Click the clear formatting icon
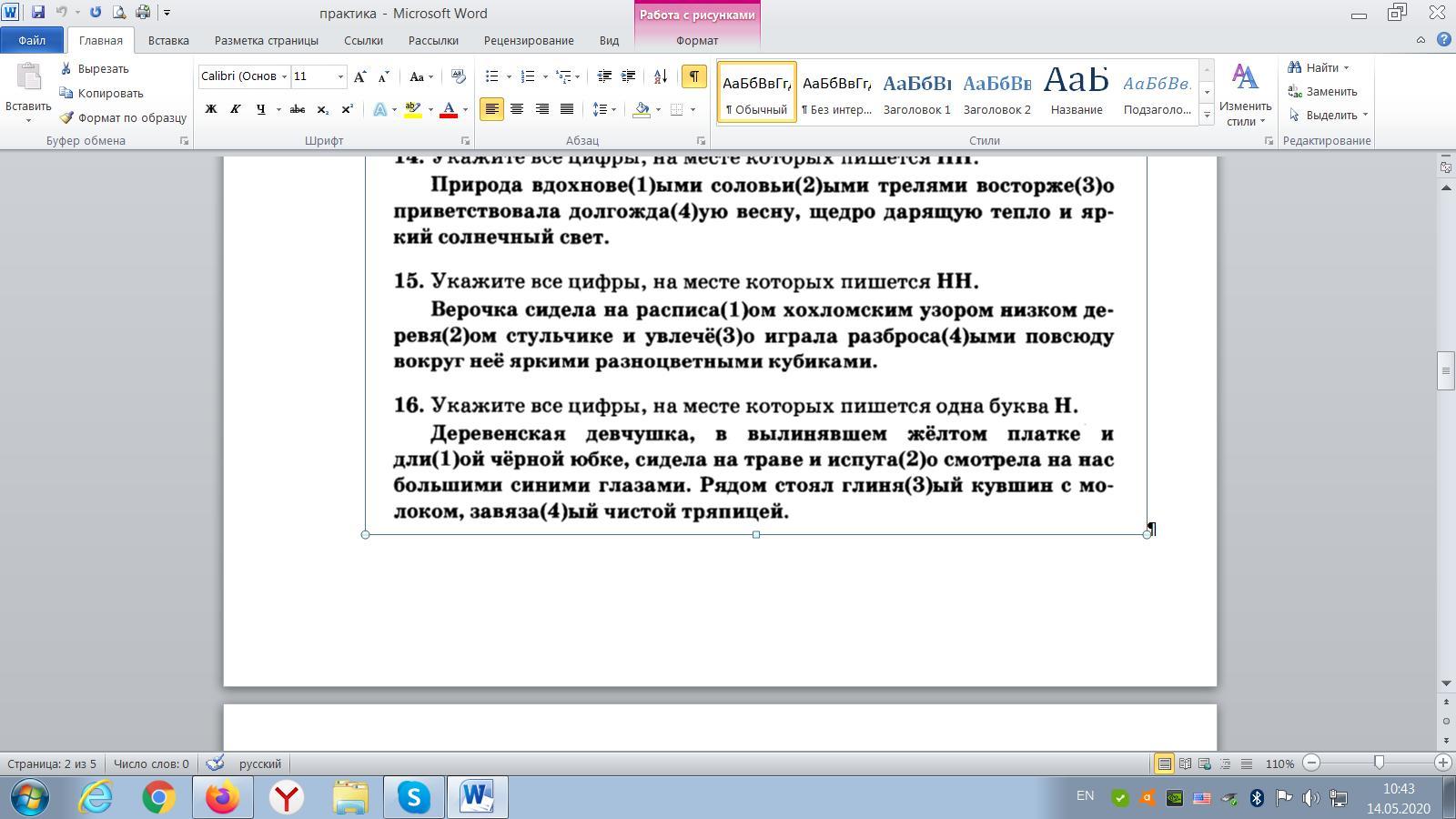This screenshot has width=1456, height=819. click(x=459, y=76)
